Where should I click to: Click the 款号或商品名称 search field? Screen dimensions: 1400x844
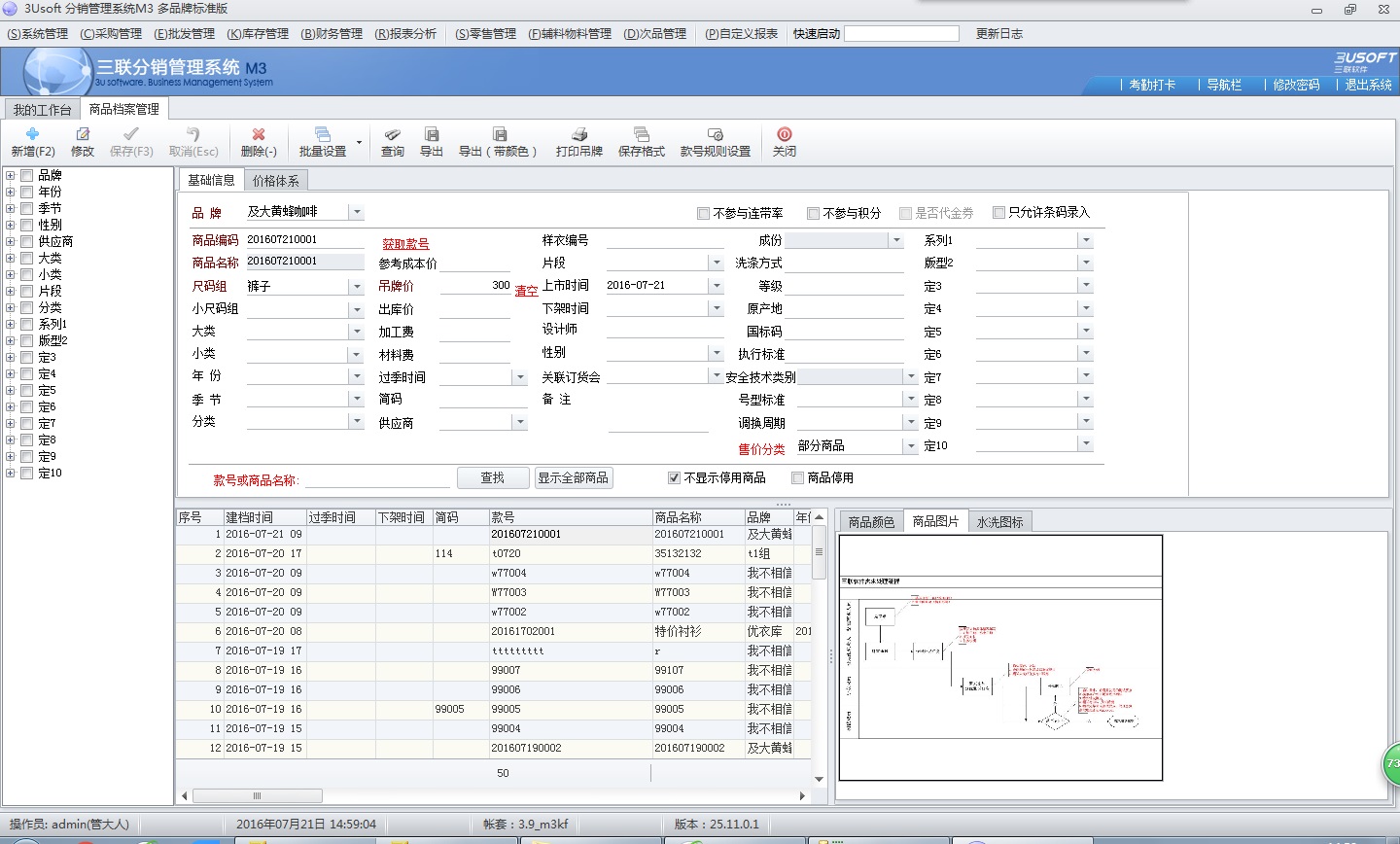click(x=377, y=479)
